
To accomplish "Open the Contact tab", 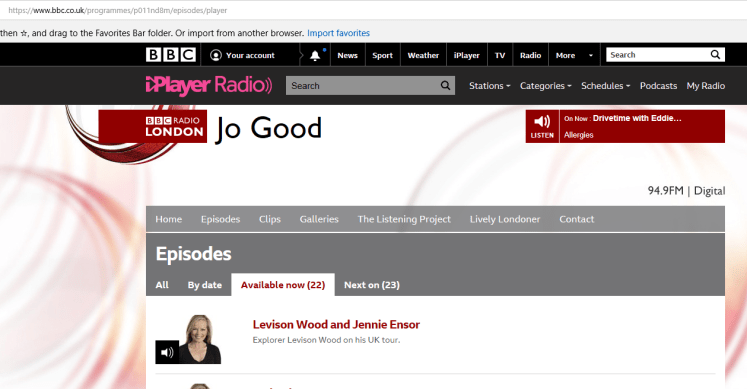I will (576, 219).
